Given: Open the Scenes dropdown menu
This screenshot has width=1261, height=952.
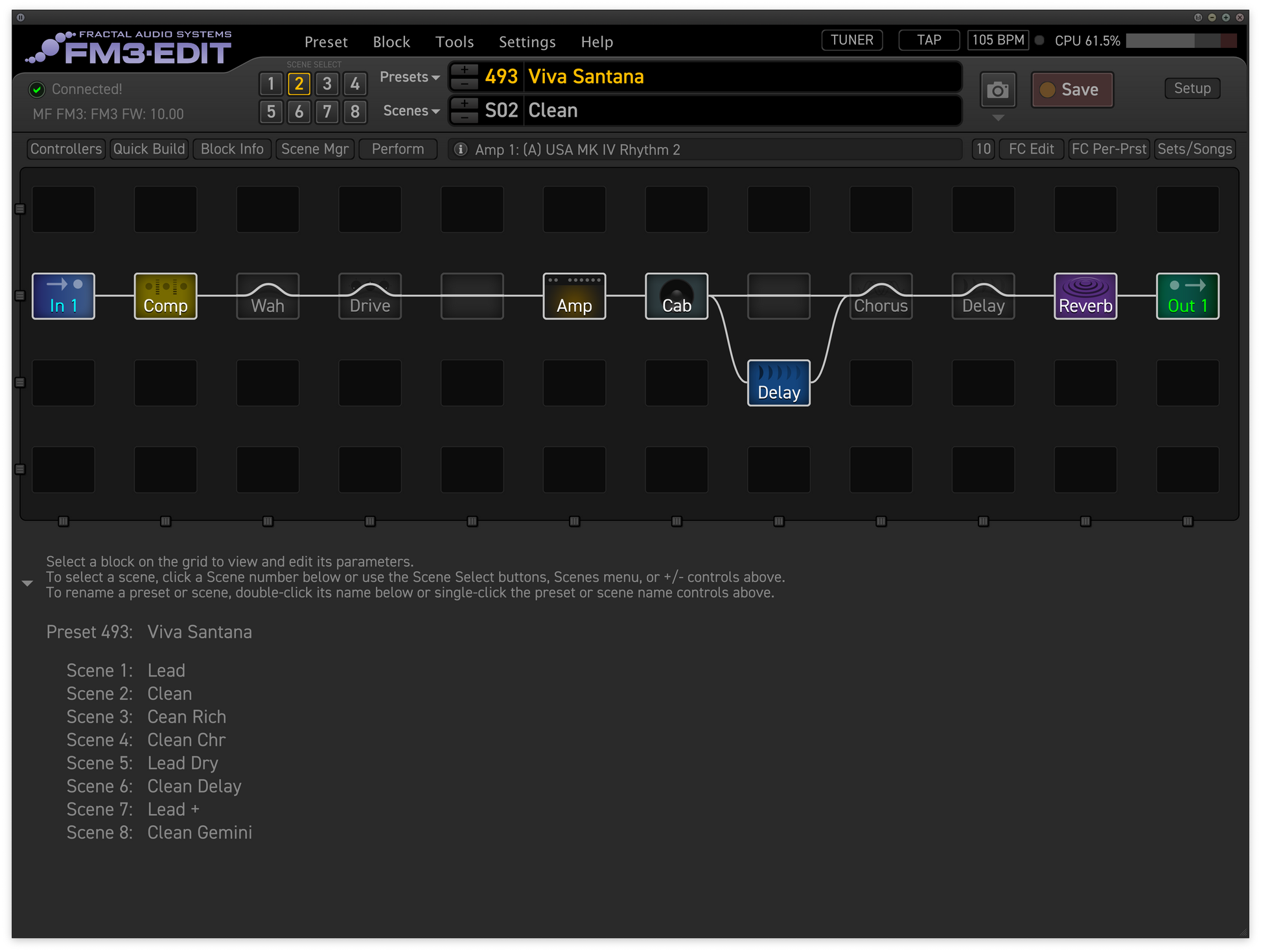Looking at the screenshot, I should (x=411, y=111).
